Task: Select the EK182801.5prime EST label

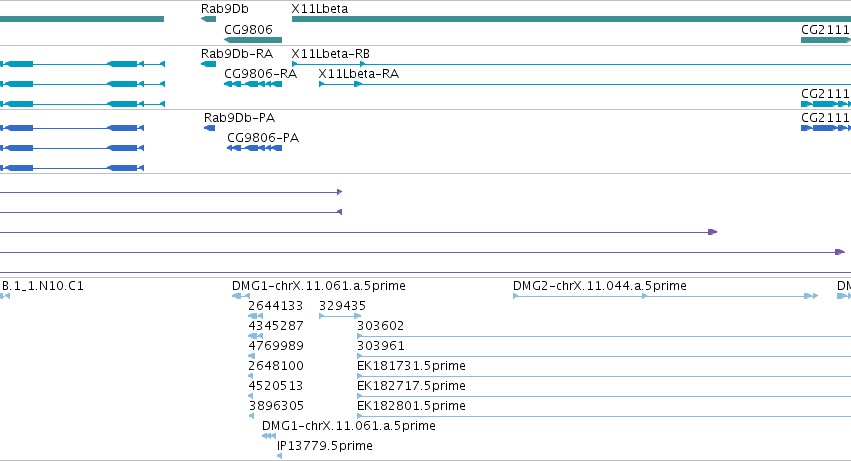Action: tap(411, 406)
